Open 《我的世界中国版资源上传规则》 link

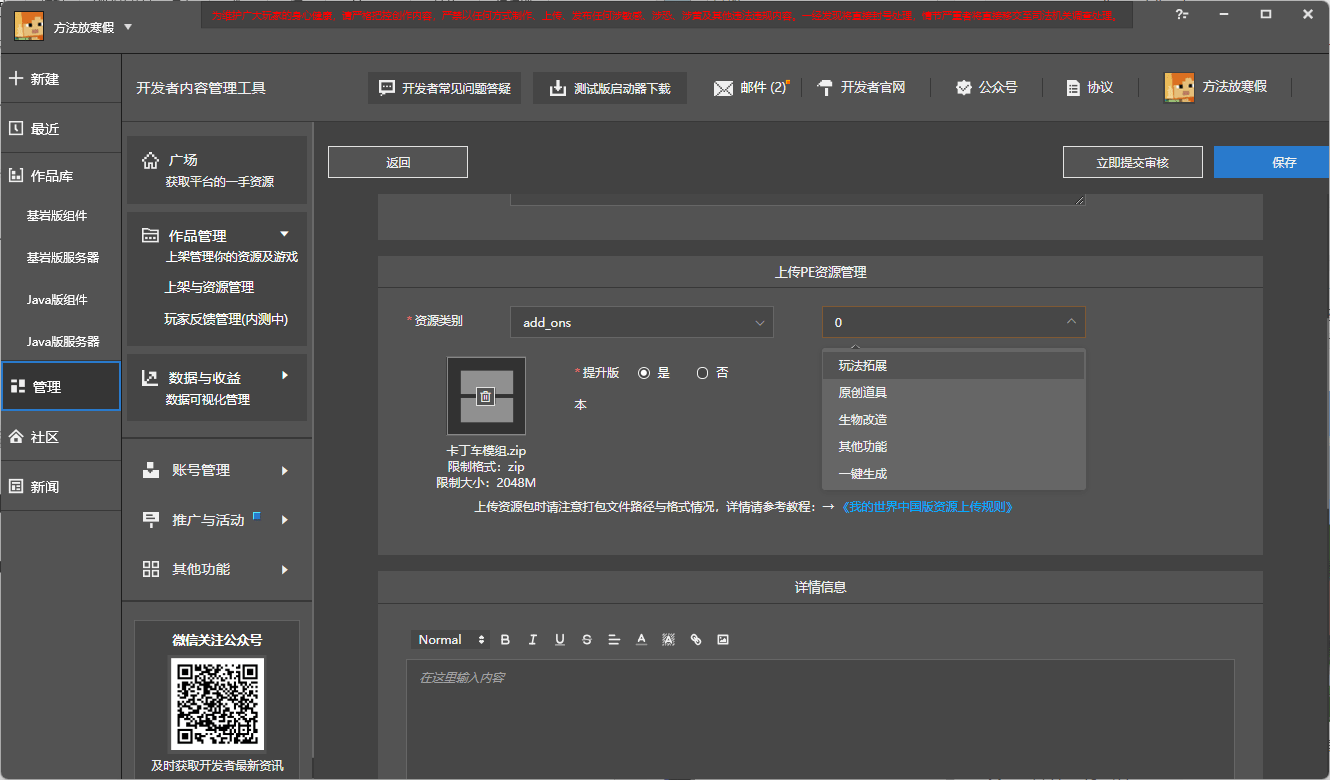(927, 507)
